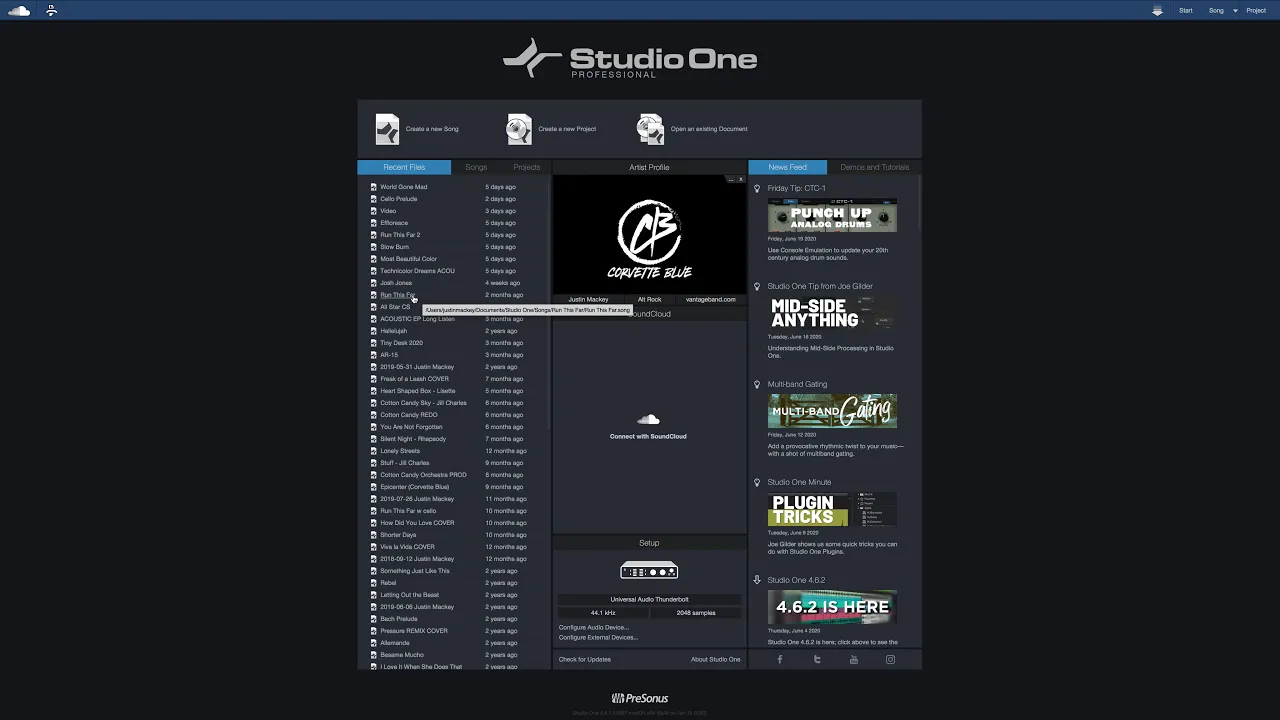Open the Mid-Side Anything thumbnail
The image size is (1280, 720).
832,314
